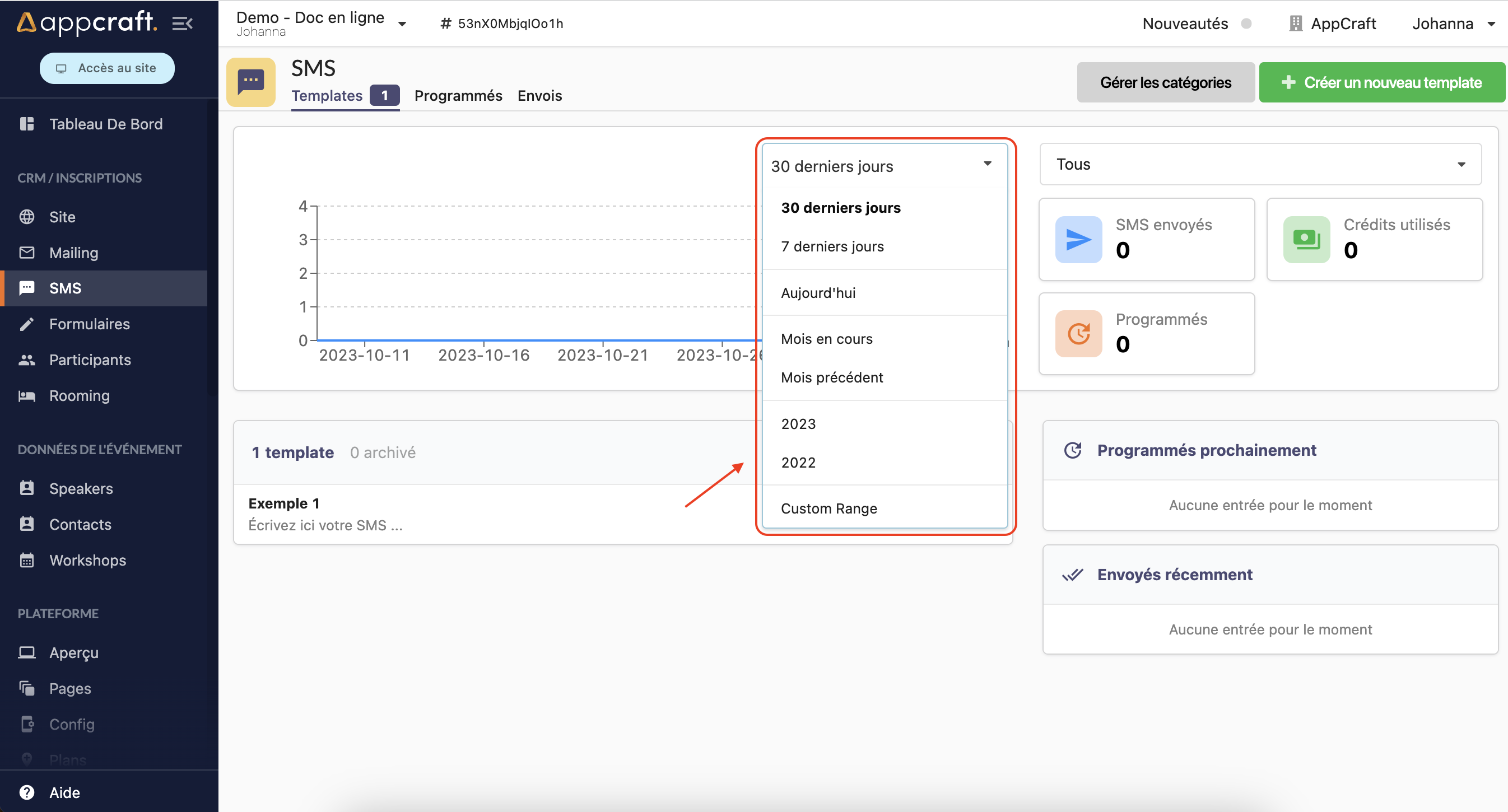The image size is (1508, 812).
Task: Click the Site globe icon
Action: click(27, 217)
